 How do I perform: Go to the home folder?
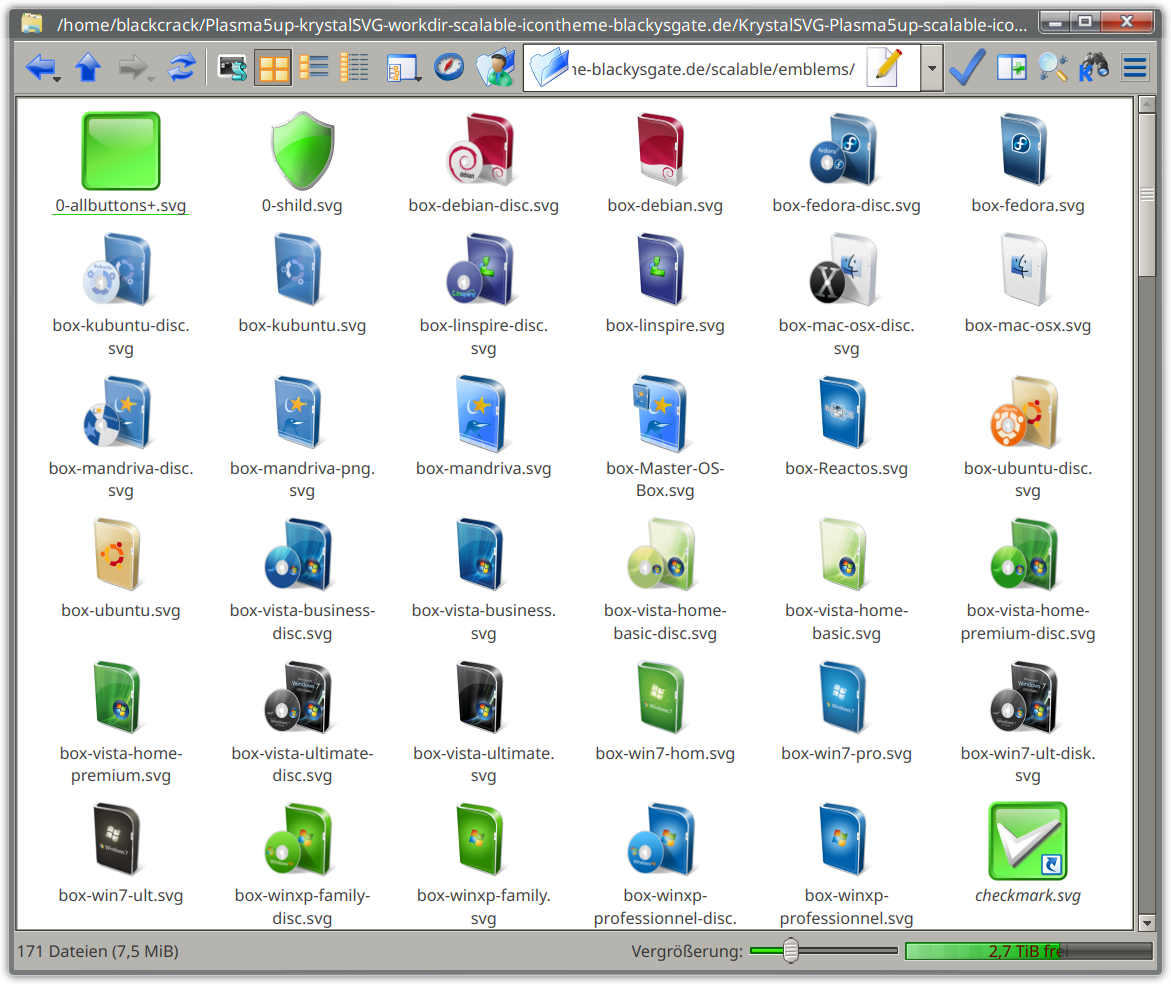click(x=495, y=68)
